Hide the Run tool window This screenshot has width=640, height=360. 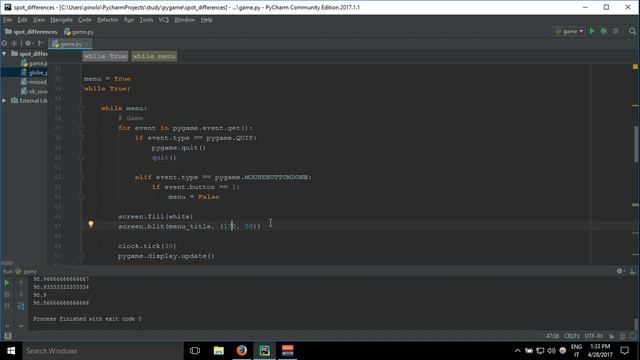coord(632,271)
